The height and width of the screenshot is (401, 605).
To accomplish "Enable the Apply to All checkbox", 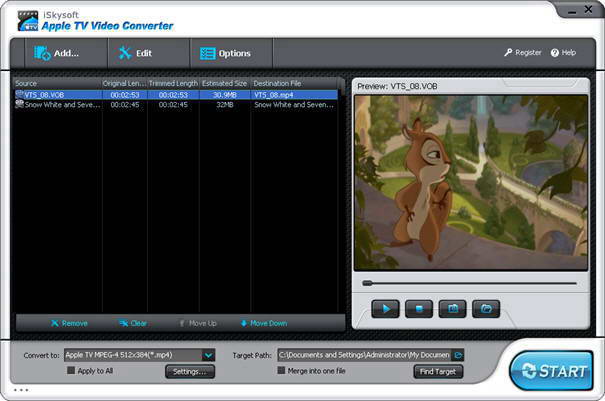I will [71, 371].
